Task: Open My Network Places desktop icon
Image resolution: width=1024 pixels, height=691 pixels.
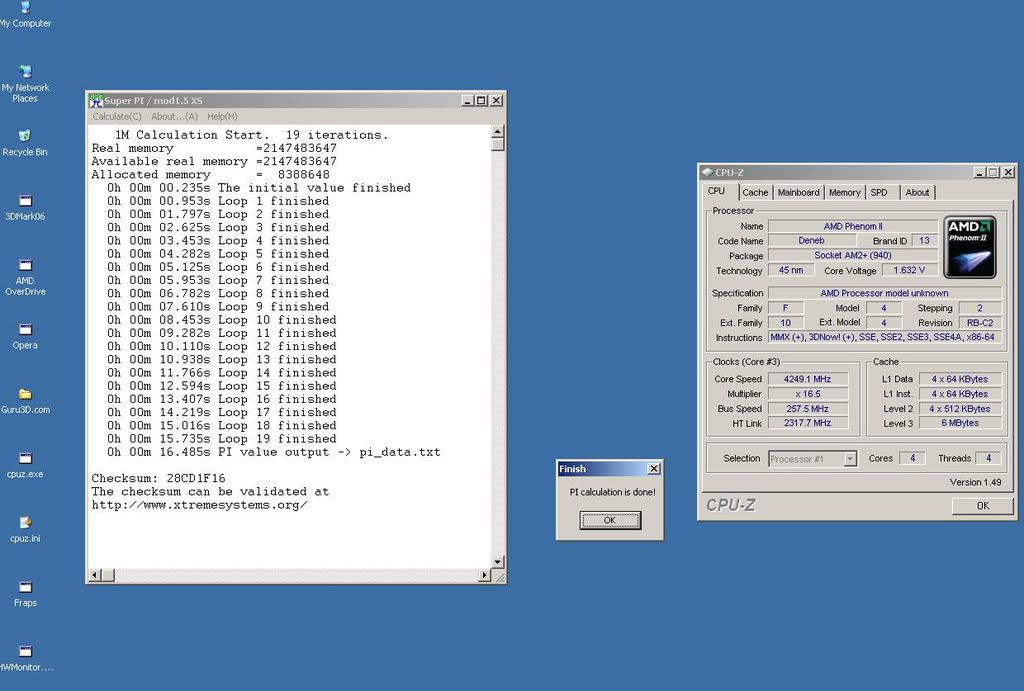Action: (x=25, y=84)
